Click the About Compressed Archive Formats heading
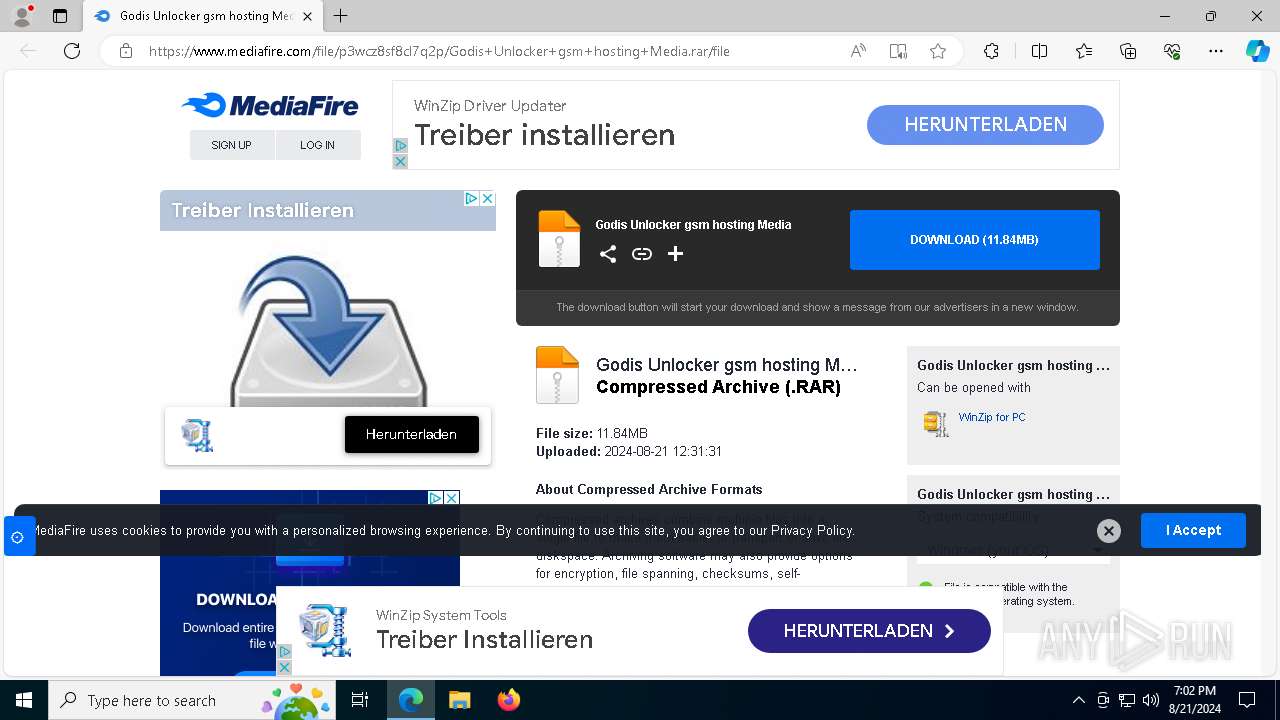This screenshot has width=1280, height=720. (x=649, y=489)
